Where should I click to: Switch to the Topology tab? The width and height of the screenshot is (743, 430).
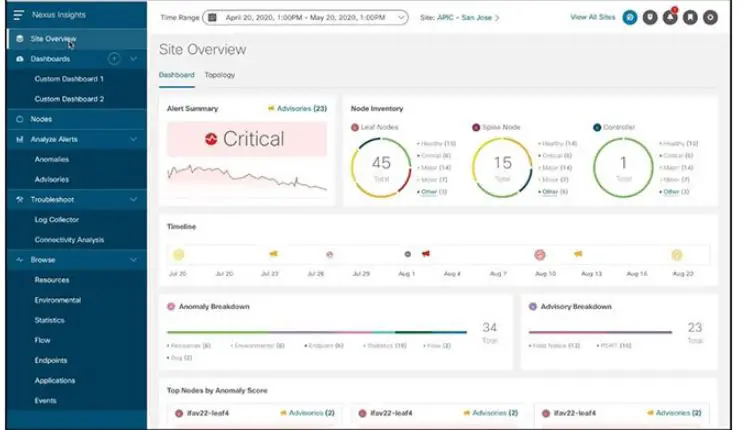point(220,75)
